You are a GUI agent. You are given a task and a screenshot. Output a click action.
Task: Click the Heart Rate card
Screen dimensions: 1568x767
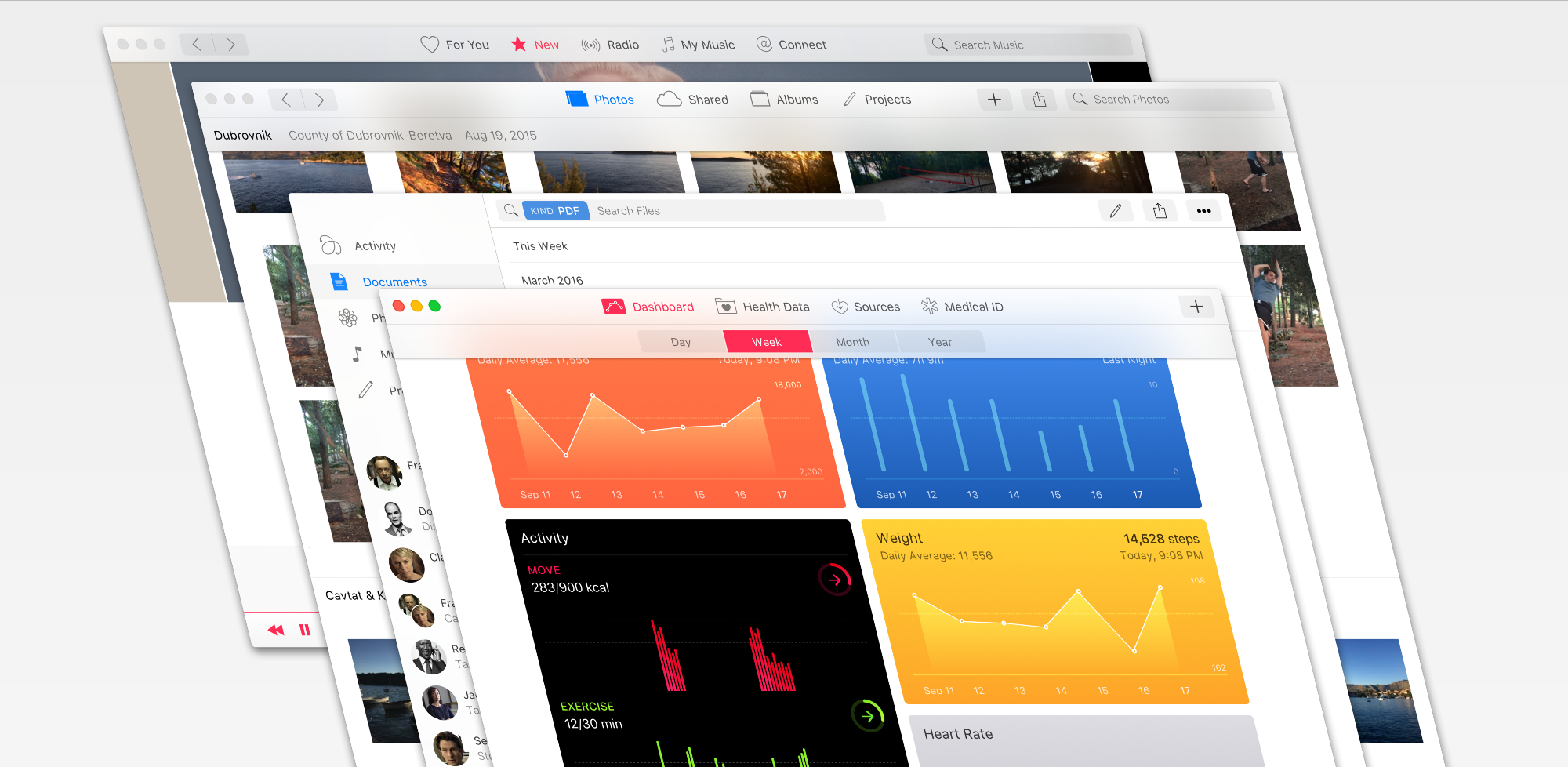pos(1086,740)
